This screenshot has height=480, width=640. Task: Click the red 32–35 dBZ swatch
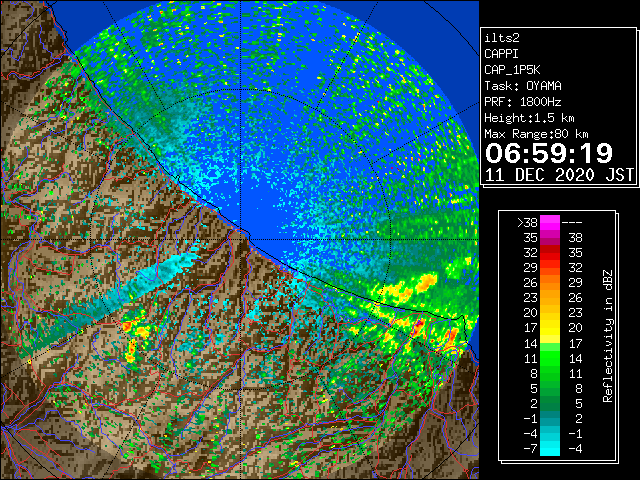click(550, 253)
